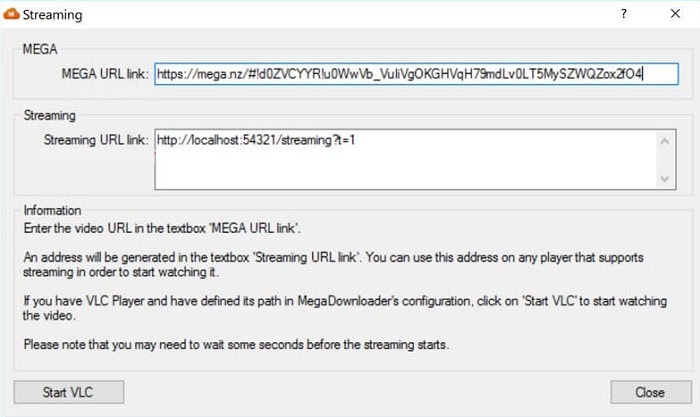
Task: Close the Streaming dialog with the X
Action: pyautogui.click(x=675, y=14)
